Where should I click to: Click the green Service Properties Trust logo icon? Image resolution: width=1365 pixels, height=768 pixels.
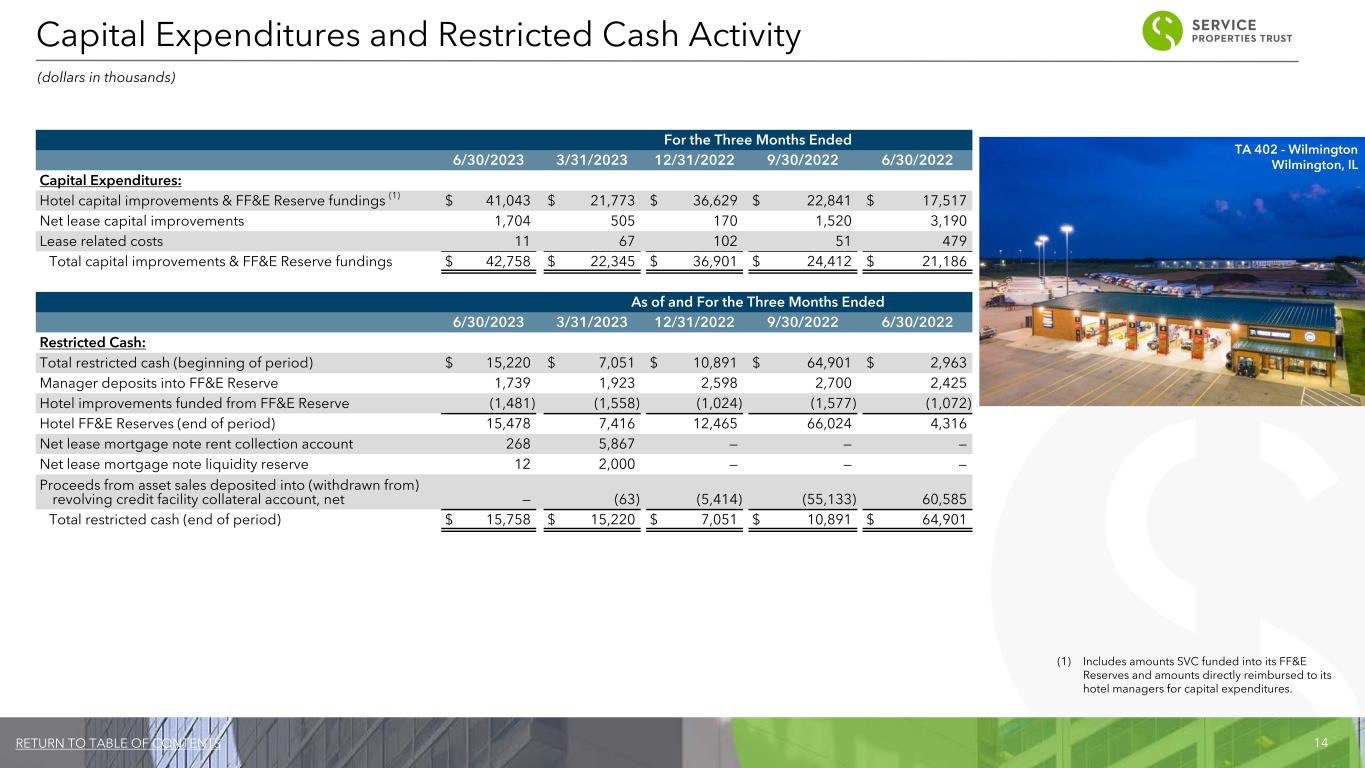(1162, 30)
